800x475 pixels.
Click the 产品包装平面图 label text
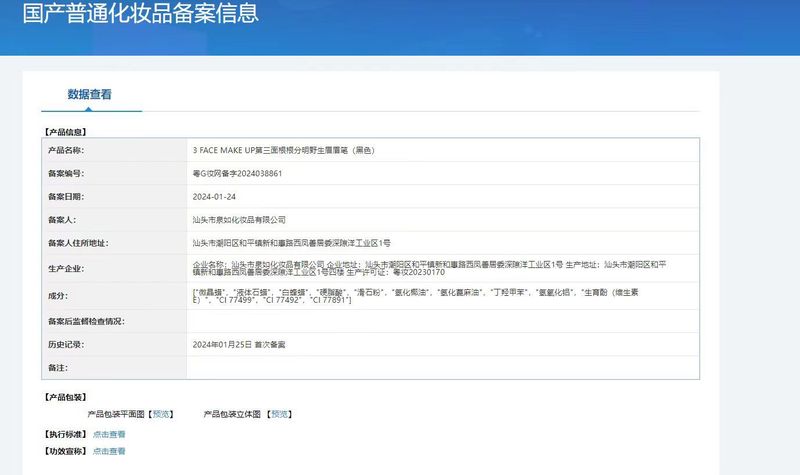116,414
